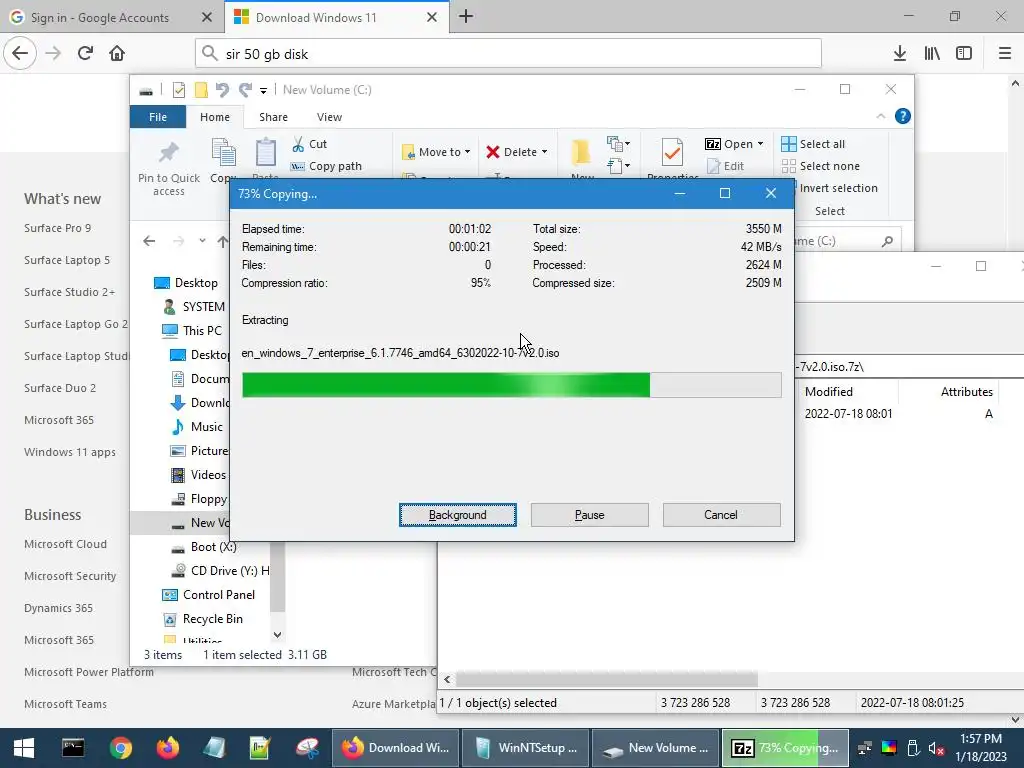
Task: Click the Background button in copying dialog
Action: pyautogui.click(x=457, y=515)
